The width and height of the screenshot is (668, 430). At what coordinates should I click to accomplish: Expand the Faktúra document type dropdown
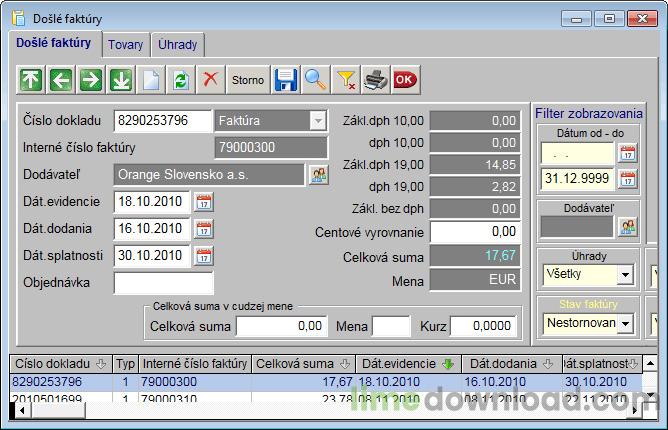coord(318,121)
